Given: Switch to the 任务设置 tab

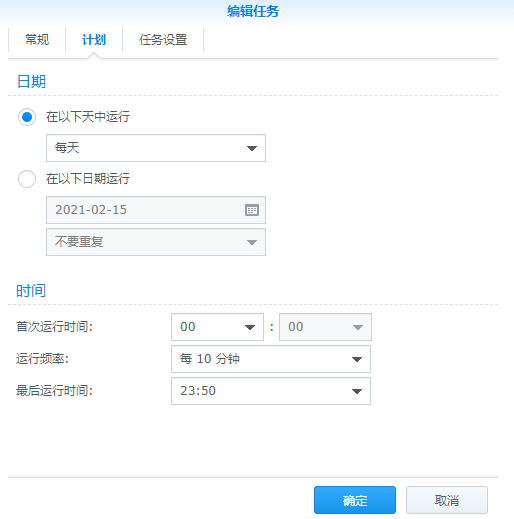Looking at the screenshot, I should (163, 40).
